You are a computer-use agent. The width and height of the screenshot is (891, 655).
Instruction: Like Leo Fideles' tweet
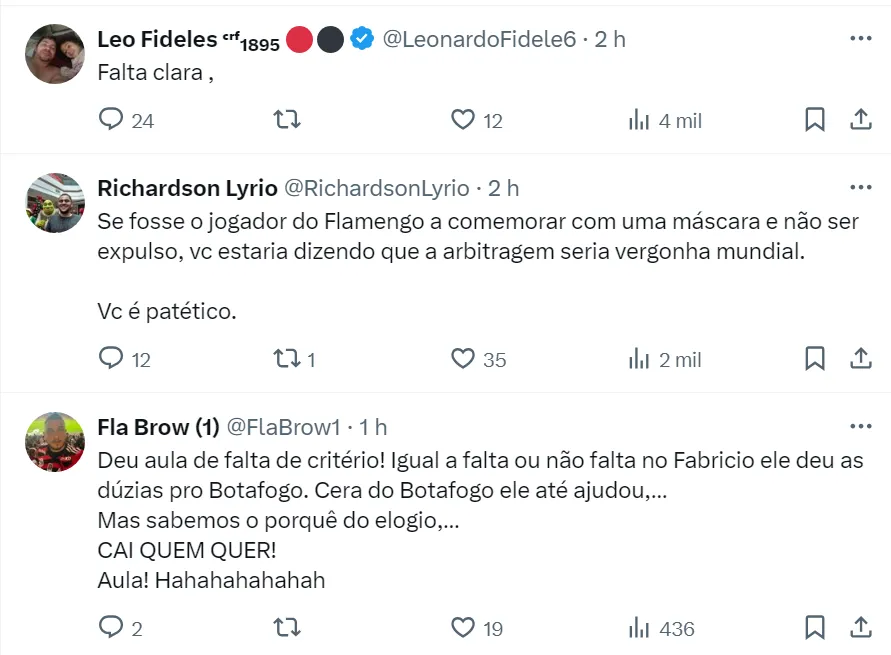point(462,120)
